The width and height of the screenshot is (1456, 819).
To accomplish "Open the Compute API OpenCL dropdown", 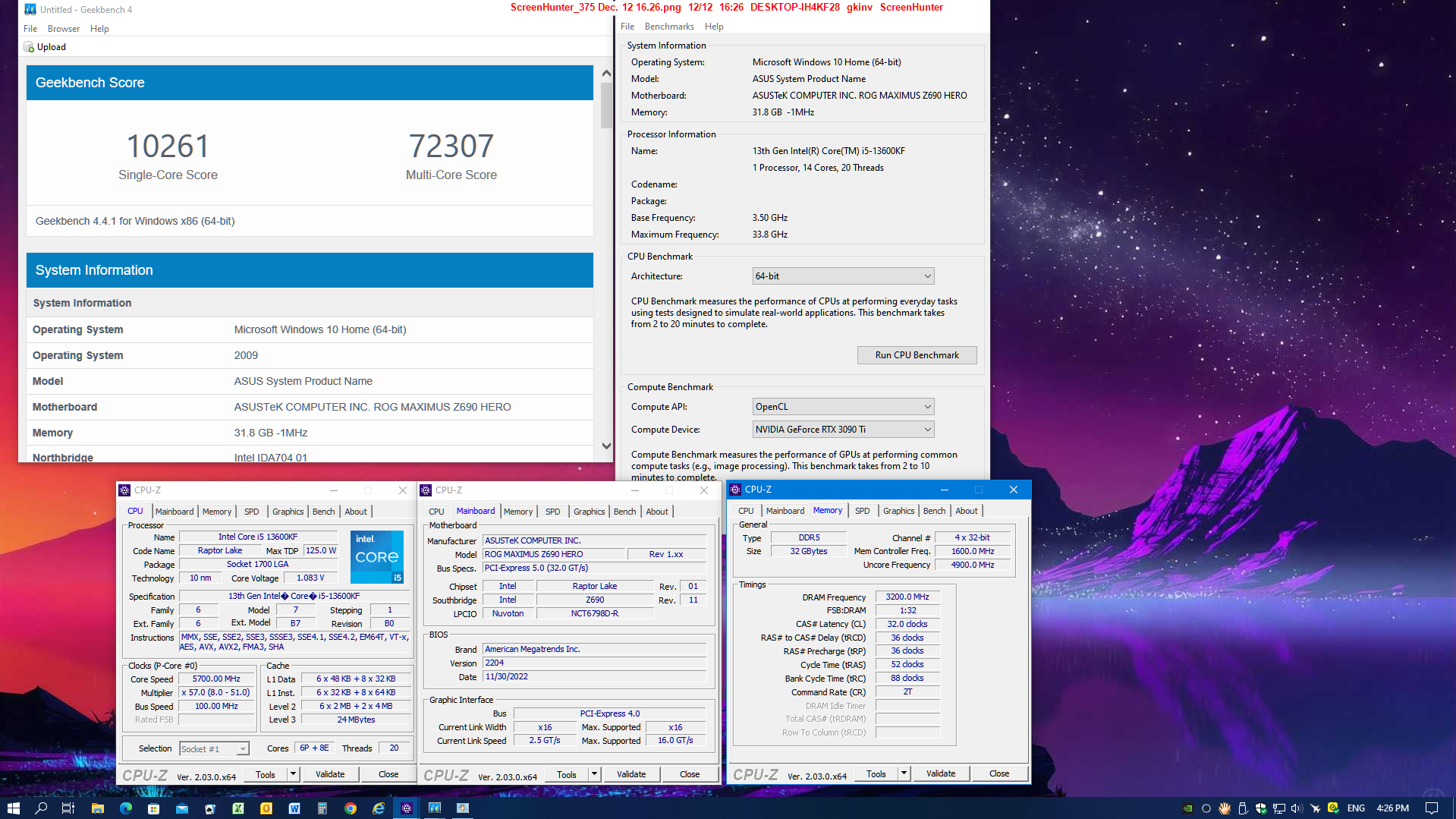I will pyautogui.click(x=843, y=407).
